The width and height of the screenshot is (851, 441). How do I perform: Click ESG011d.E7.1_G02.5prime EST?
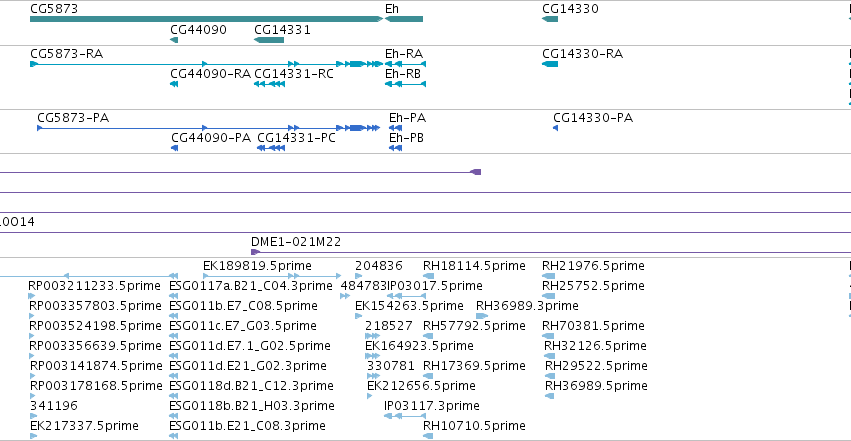coord(174,356)
